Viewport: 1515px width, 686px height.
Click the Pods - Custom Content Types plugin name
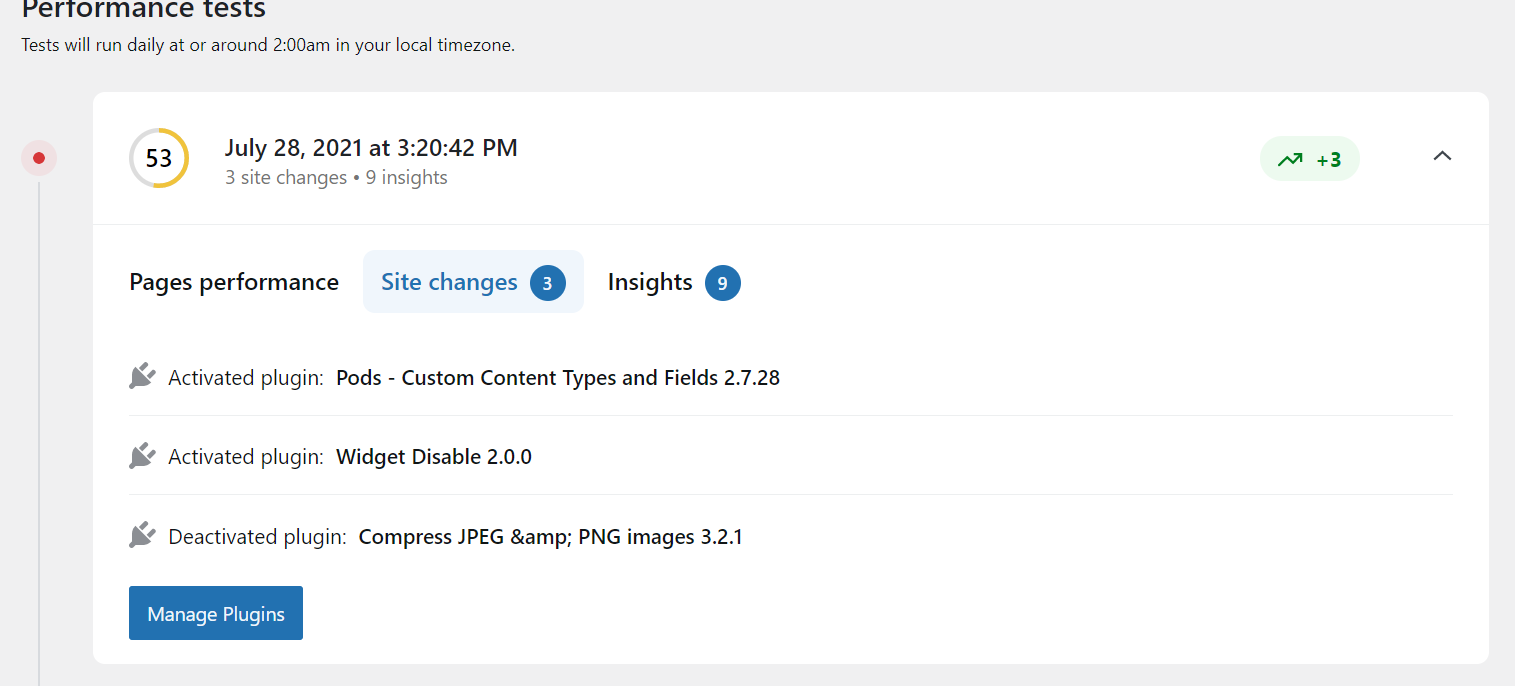click(x=557, y=378)
